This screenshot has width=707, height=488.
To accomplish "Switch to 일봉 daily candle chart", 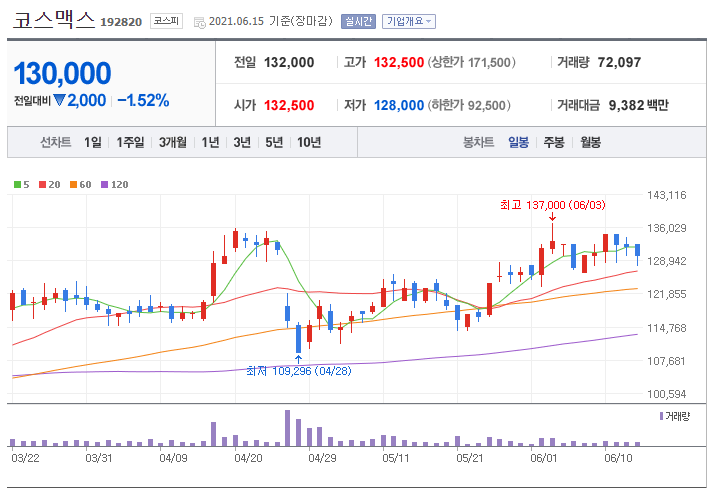I will pos(518,143).
